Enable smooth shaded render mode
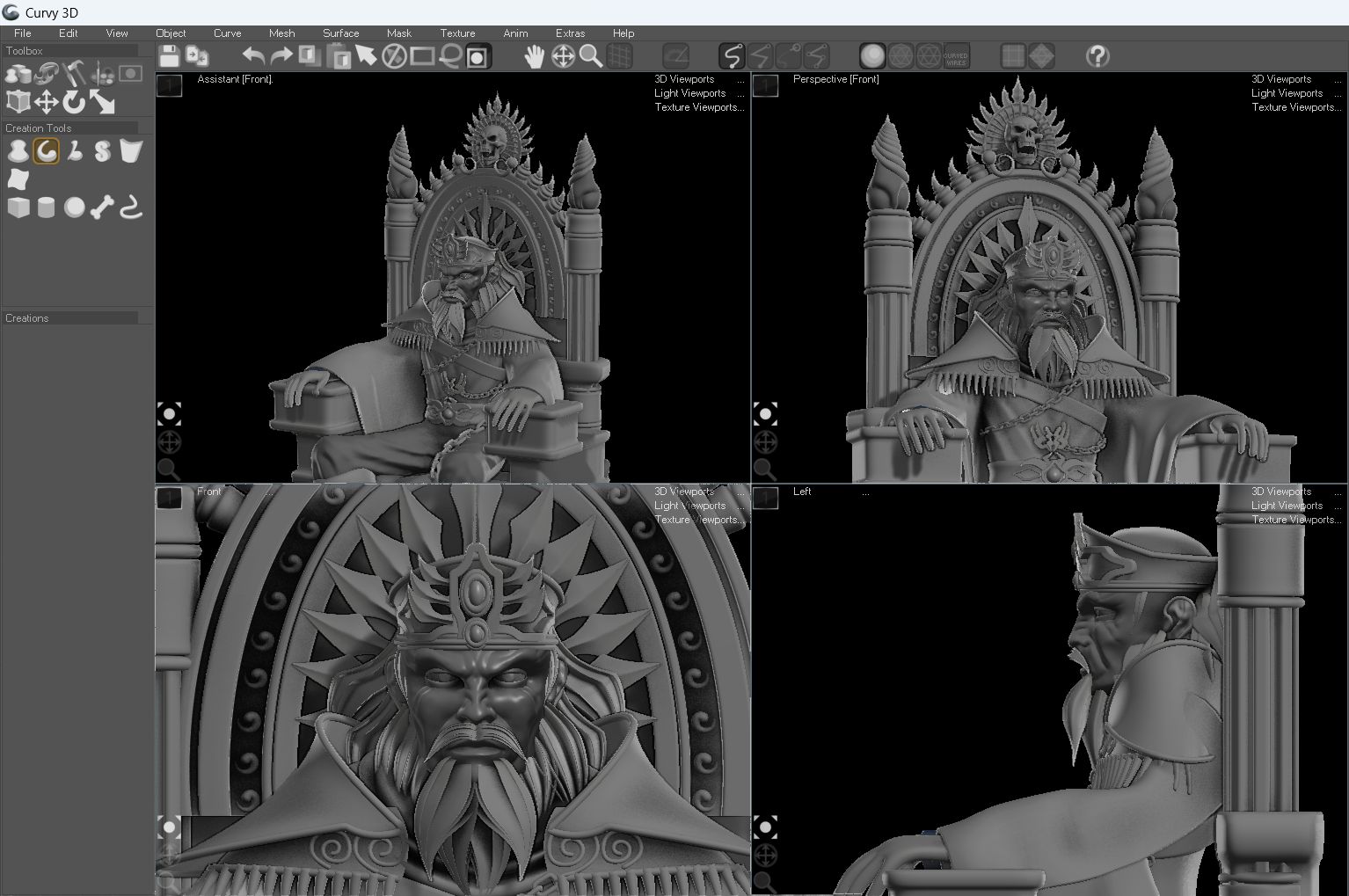Image resolution: width=1349 pixels, height=896 pixels. [x=872, y=56]
